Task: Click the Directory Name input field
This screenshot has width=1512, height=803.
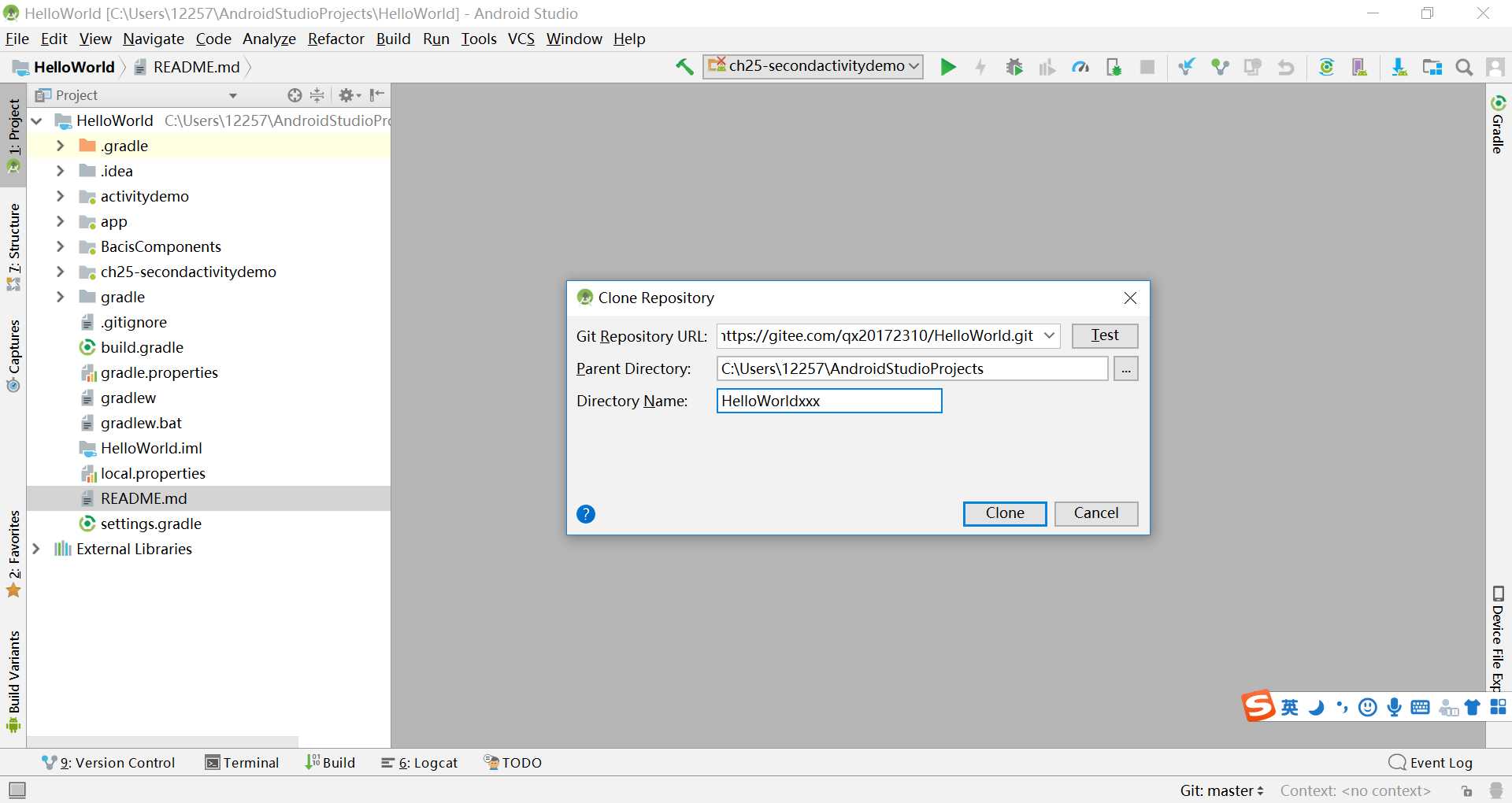Action: (829, 401)
